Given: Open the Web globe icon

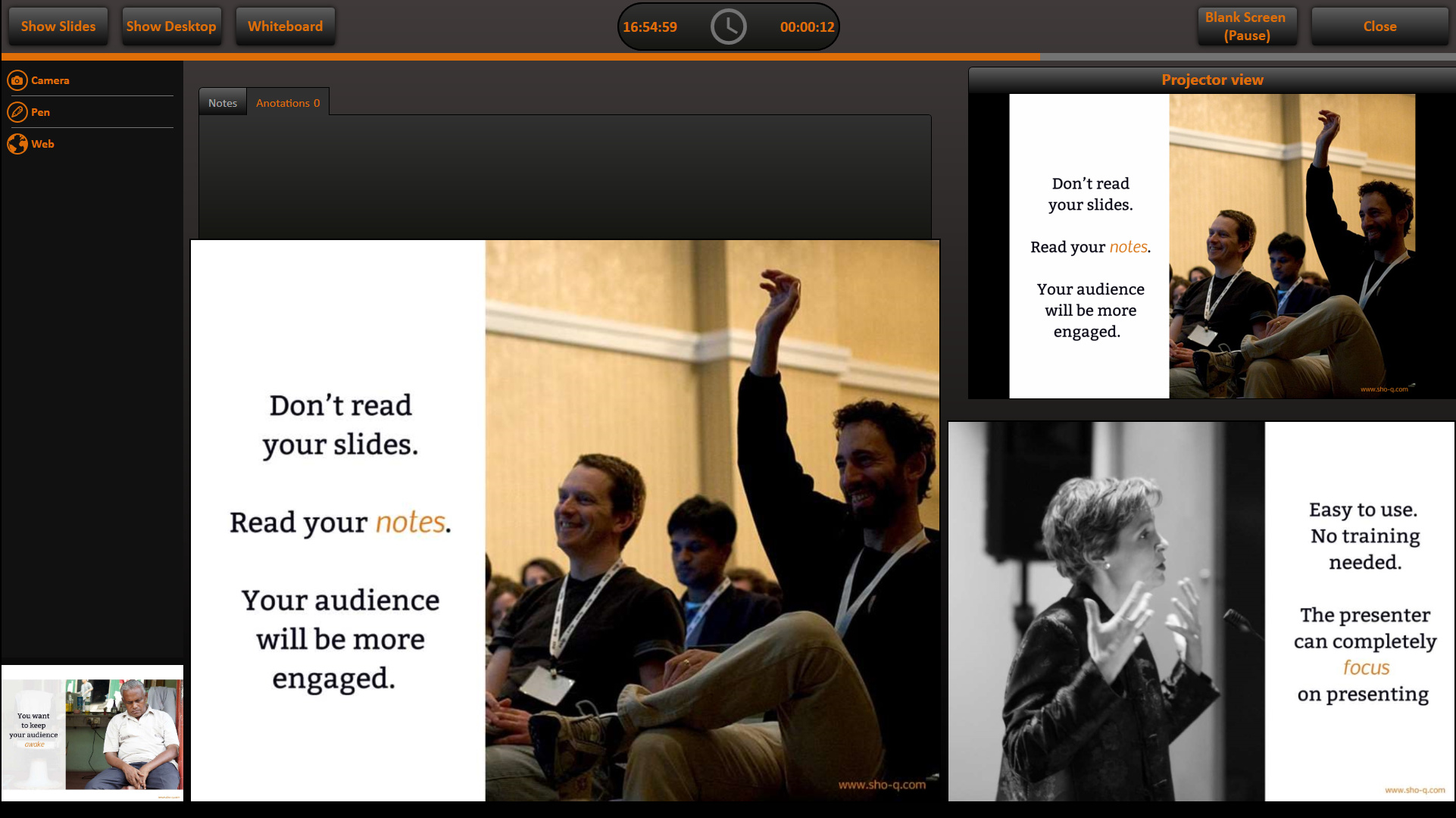Looking at the screenshot, I should point(17,144).
